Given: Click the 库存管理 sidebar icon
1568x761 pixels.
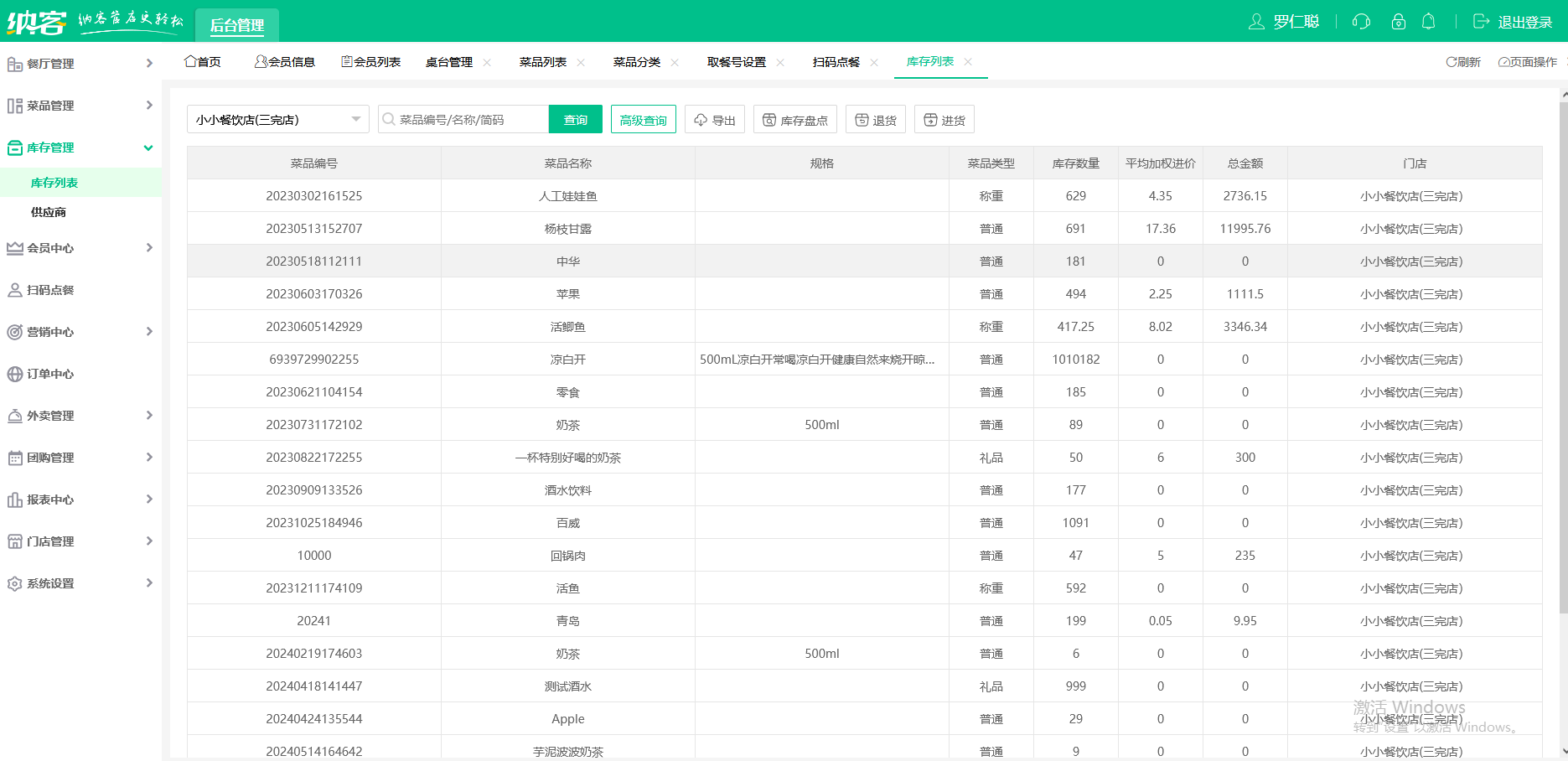Looking at the screenshot, I should (x=15, y=148).
